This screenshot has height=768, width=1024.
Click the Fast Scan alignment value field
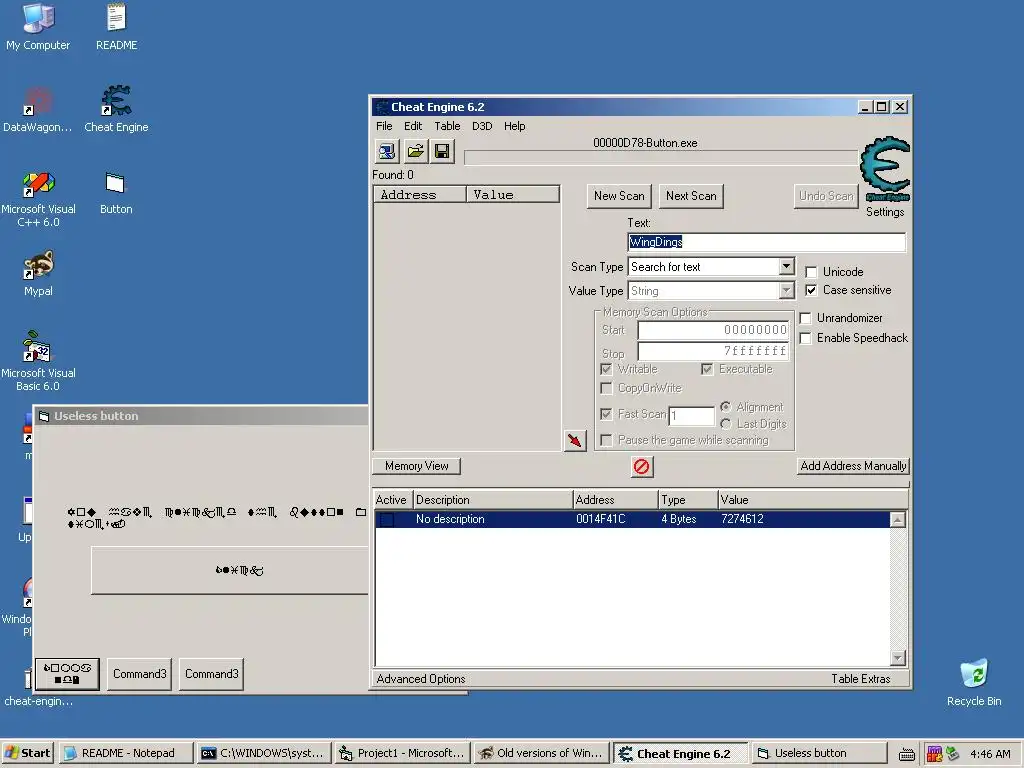coord(692,416)
